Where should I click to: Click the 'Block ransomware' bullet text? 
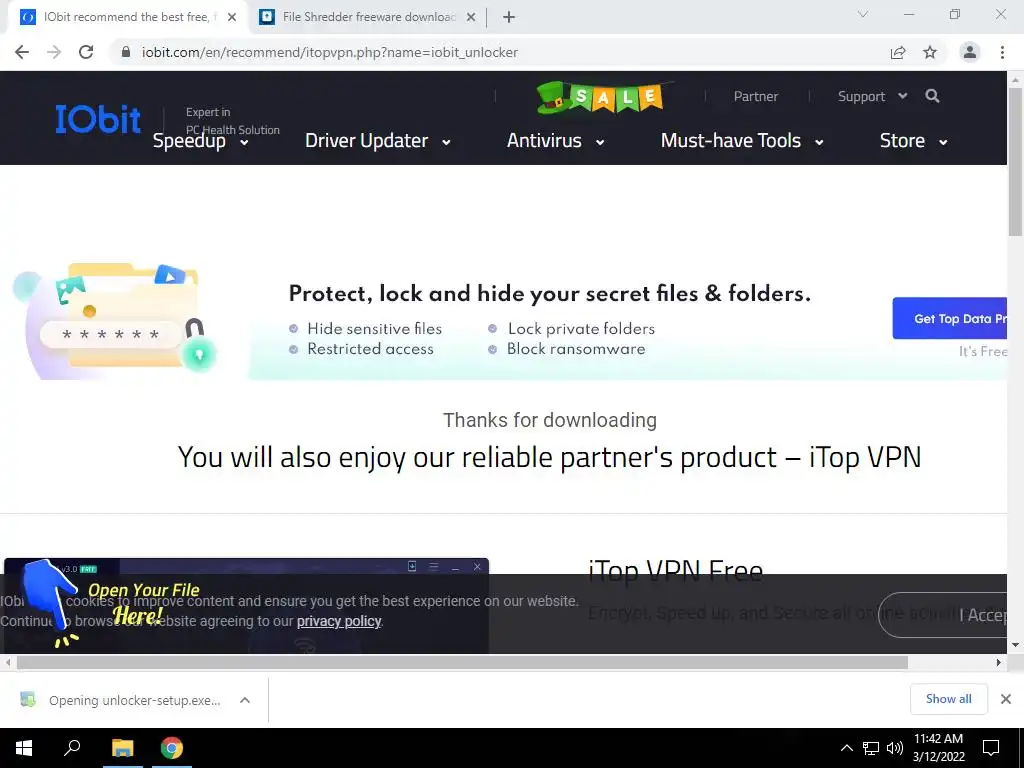(x=576, y=349)
